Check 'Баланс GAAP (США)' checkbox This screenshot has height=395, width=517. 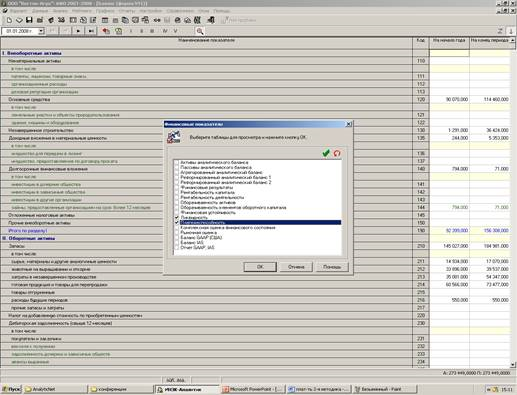[x=177, y=238]
